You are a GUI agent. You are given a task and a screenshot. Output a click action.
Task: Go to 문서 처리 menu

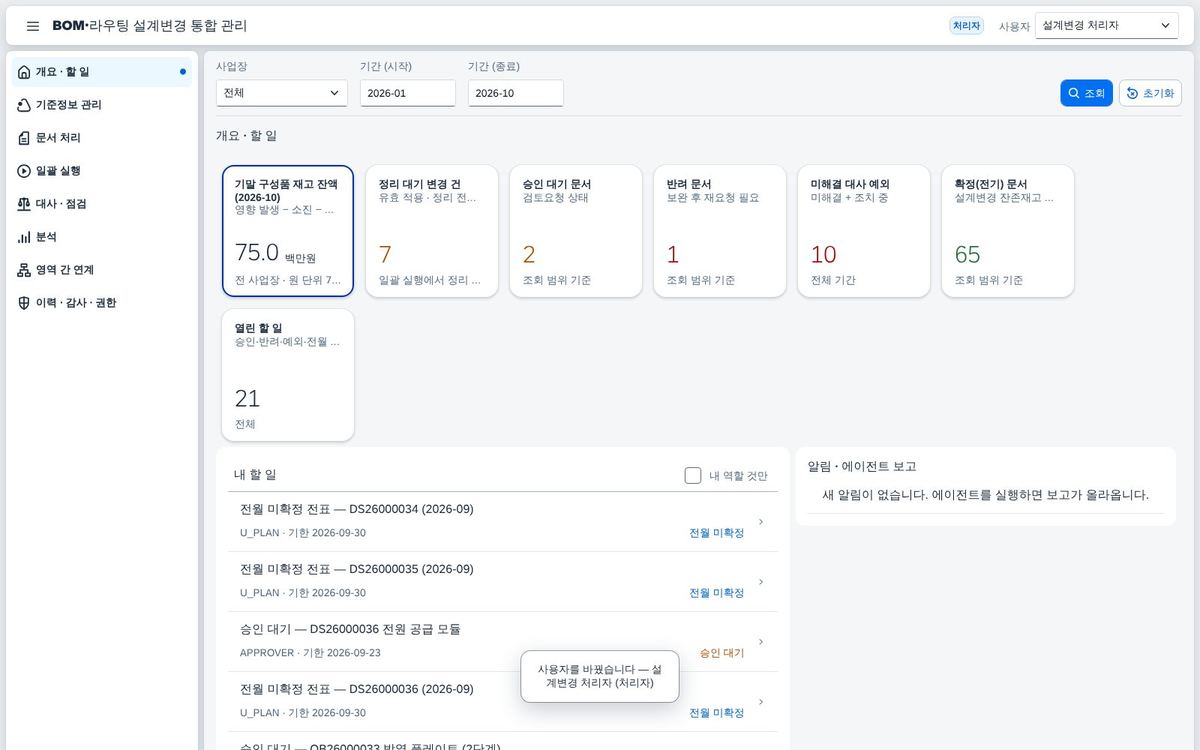(x=102, y=138)
